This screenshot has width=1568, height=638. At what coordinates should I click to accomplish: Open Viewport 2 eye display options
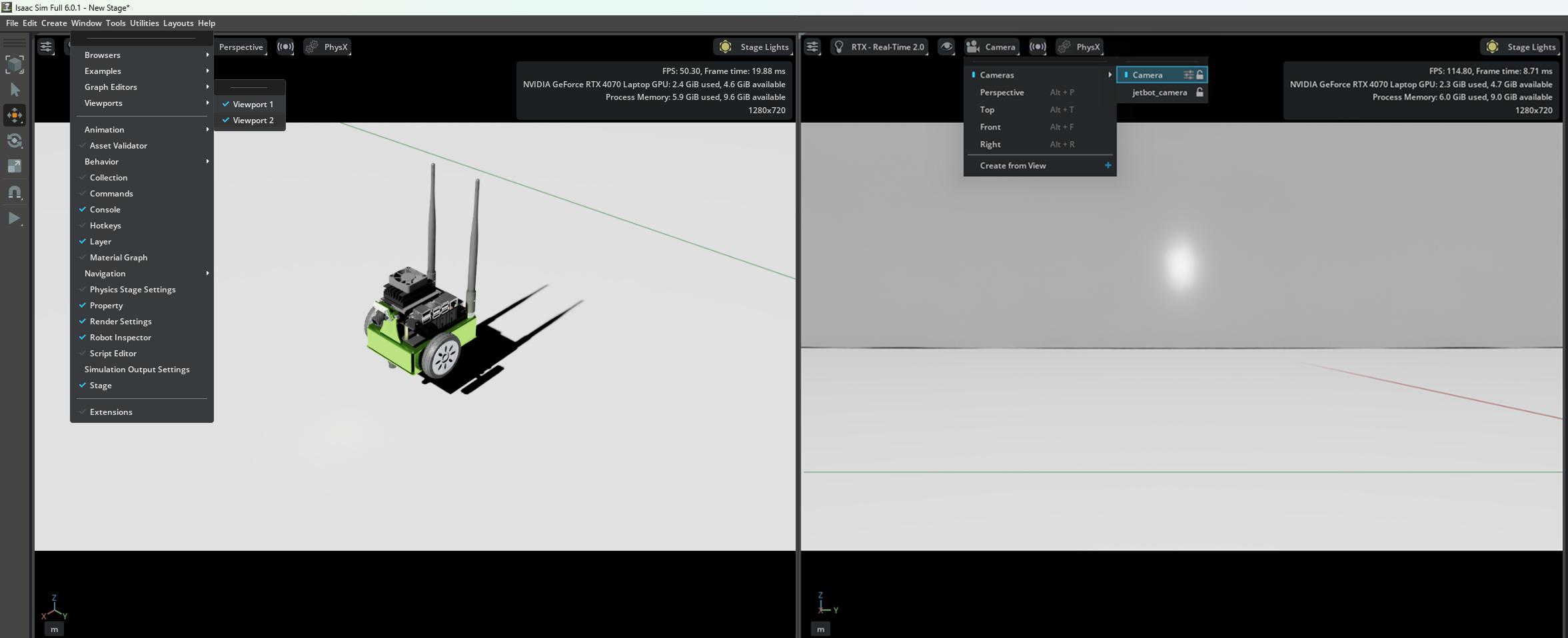tap(946, 47)
